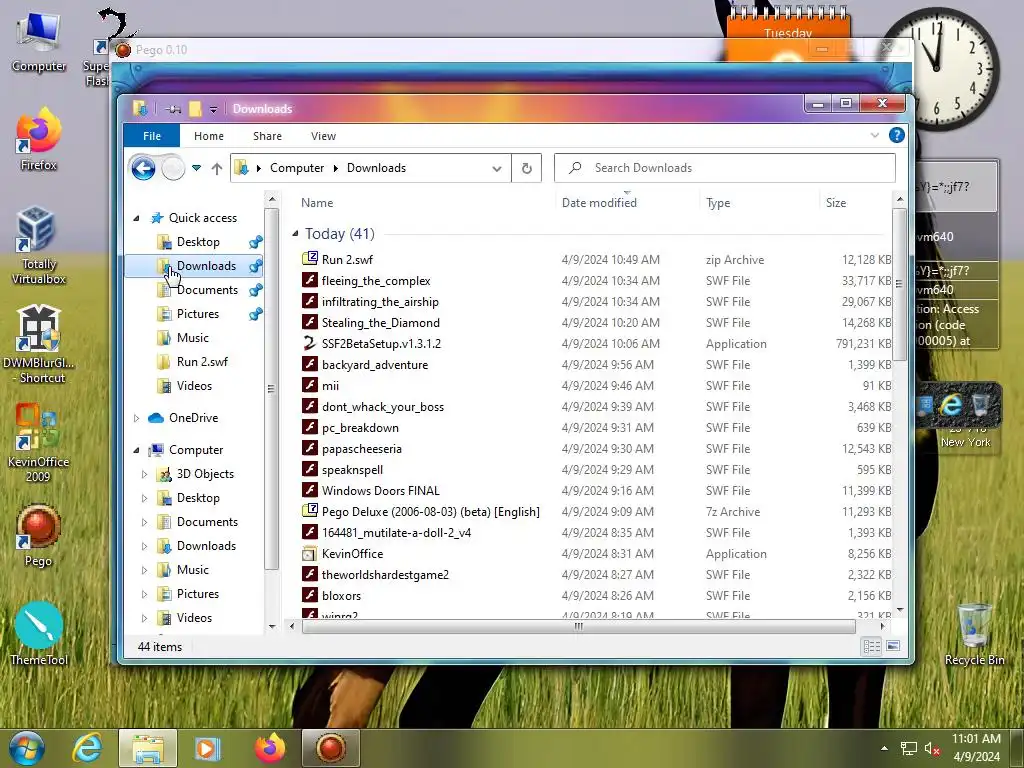The width and height of the screenshot is (1024, 768).
Task: Click the muted volume icon in system tray
Action: (932, 749)
